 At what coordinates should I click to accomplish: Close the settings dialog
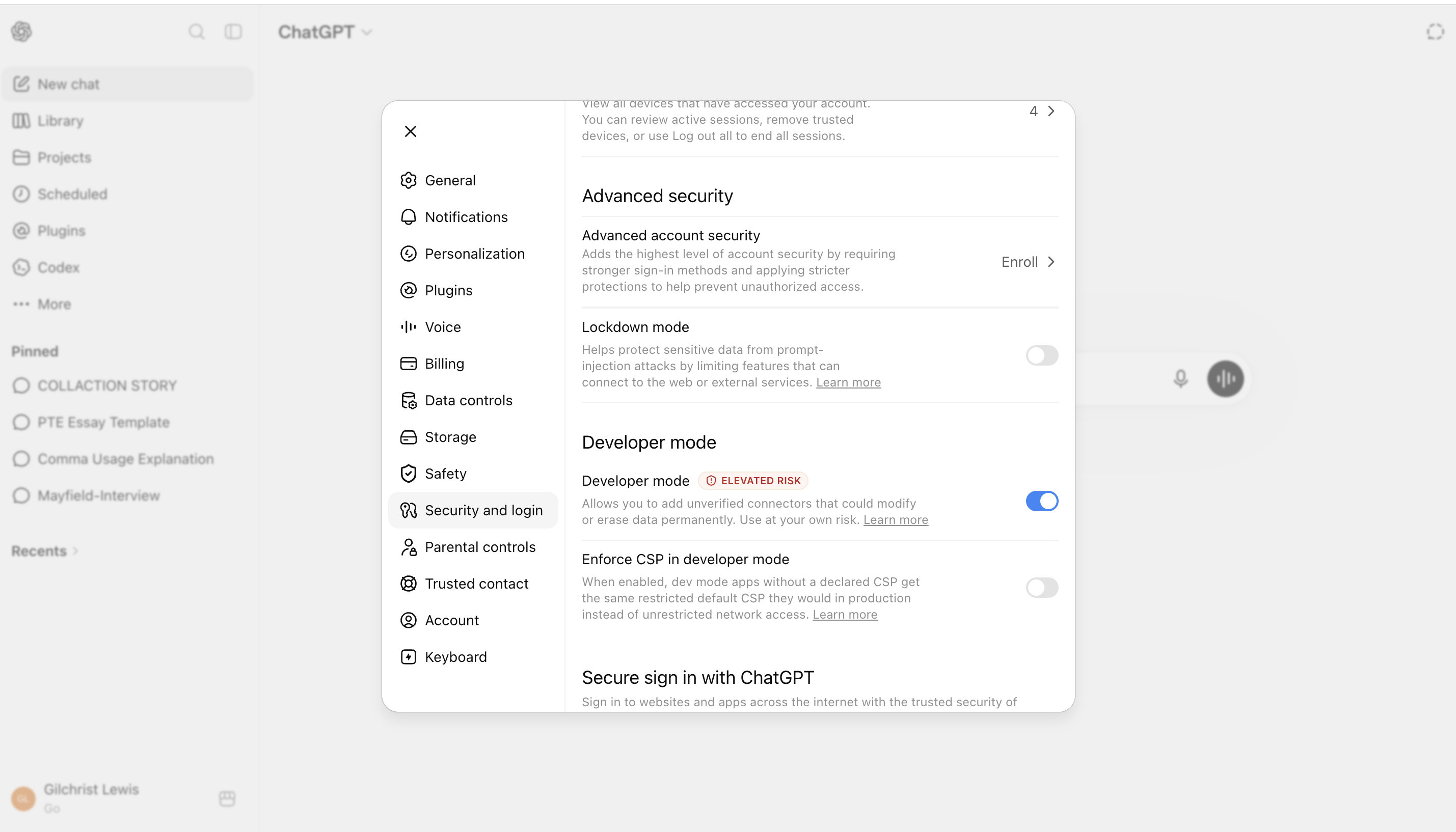[411, 131]
